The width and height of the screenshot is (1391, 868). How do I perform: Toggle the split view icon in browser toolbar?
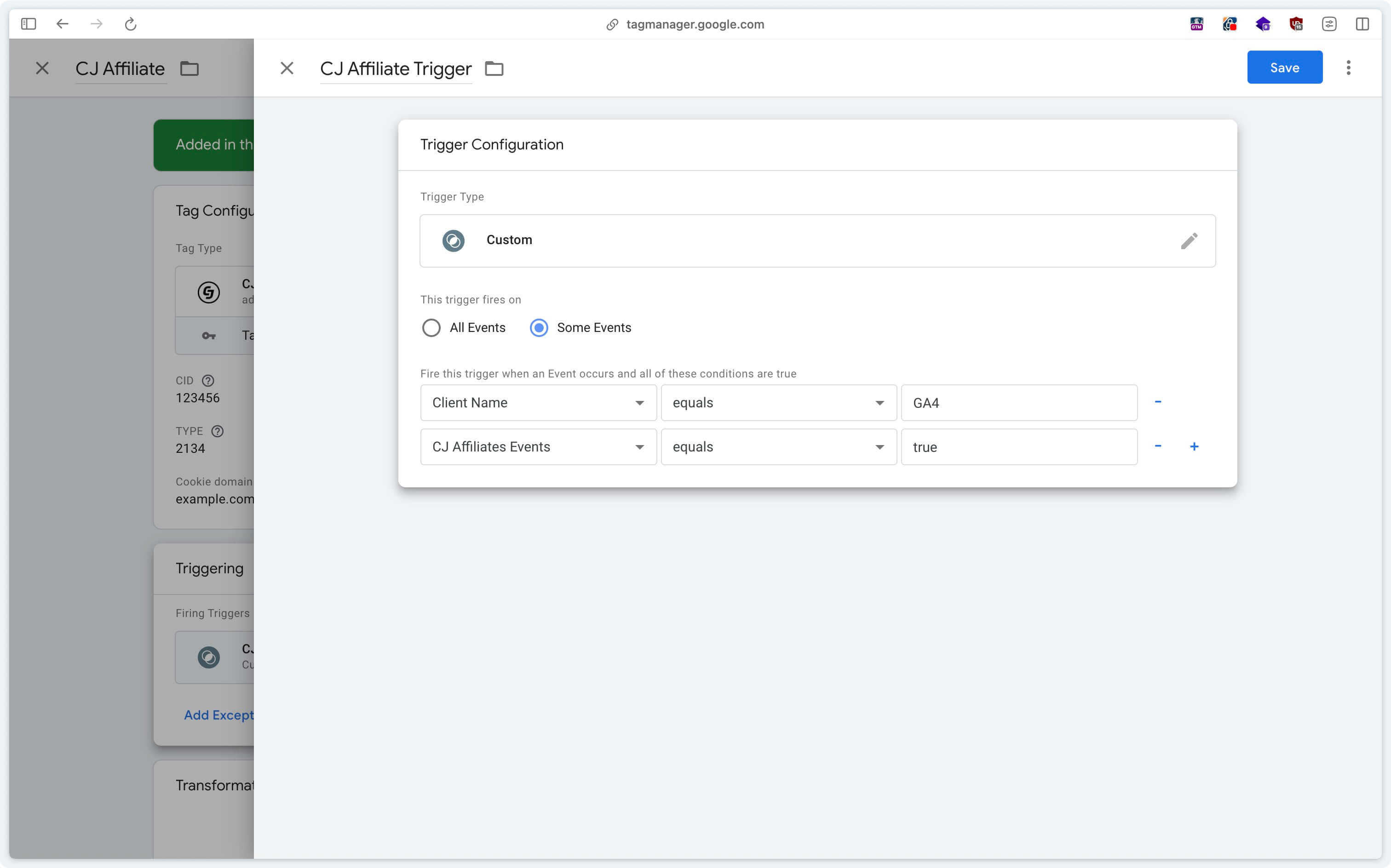(x=1362, y=23)
